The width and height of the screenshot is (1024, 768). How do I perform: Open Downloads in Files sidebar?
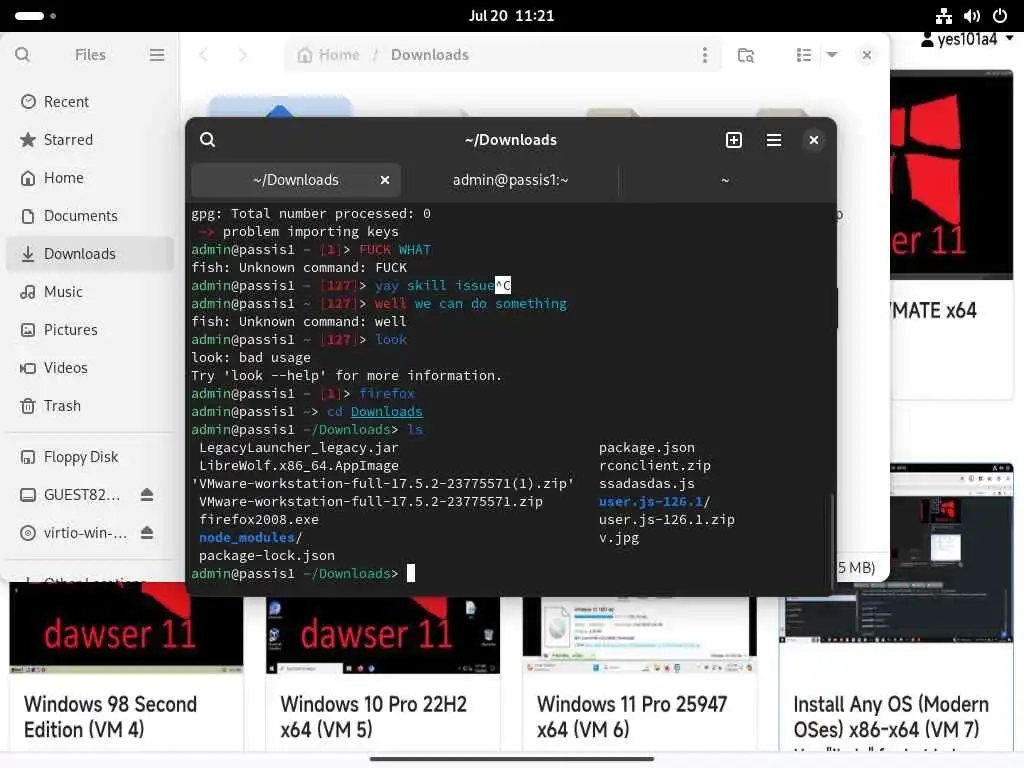90,253
